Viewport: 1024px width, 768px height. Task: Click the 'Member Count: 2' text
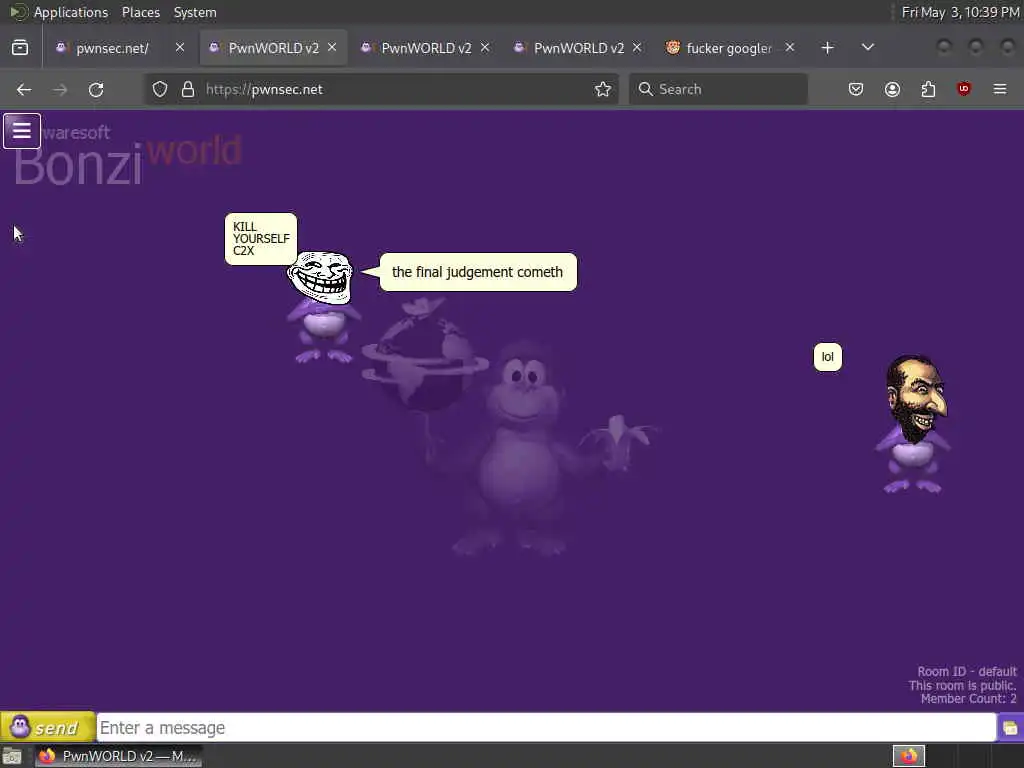[x=968, y=699]
